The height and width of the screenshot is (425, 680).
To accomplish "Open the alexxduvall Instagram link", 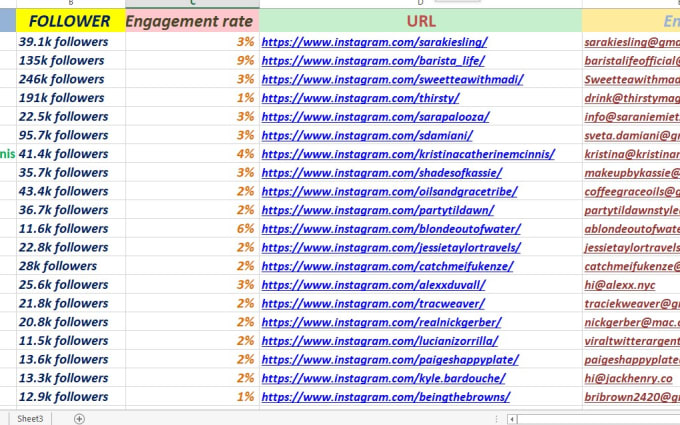I will point(373,284).
